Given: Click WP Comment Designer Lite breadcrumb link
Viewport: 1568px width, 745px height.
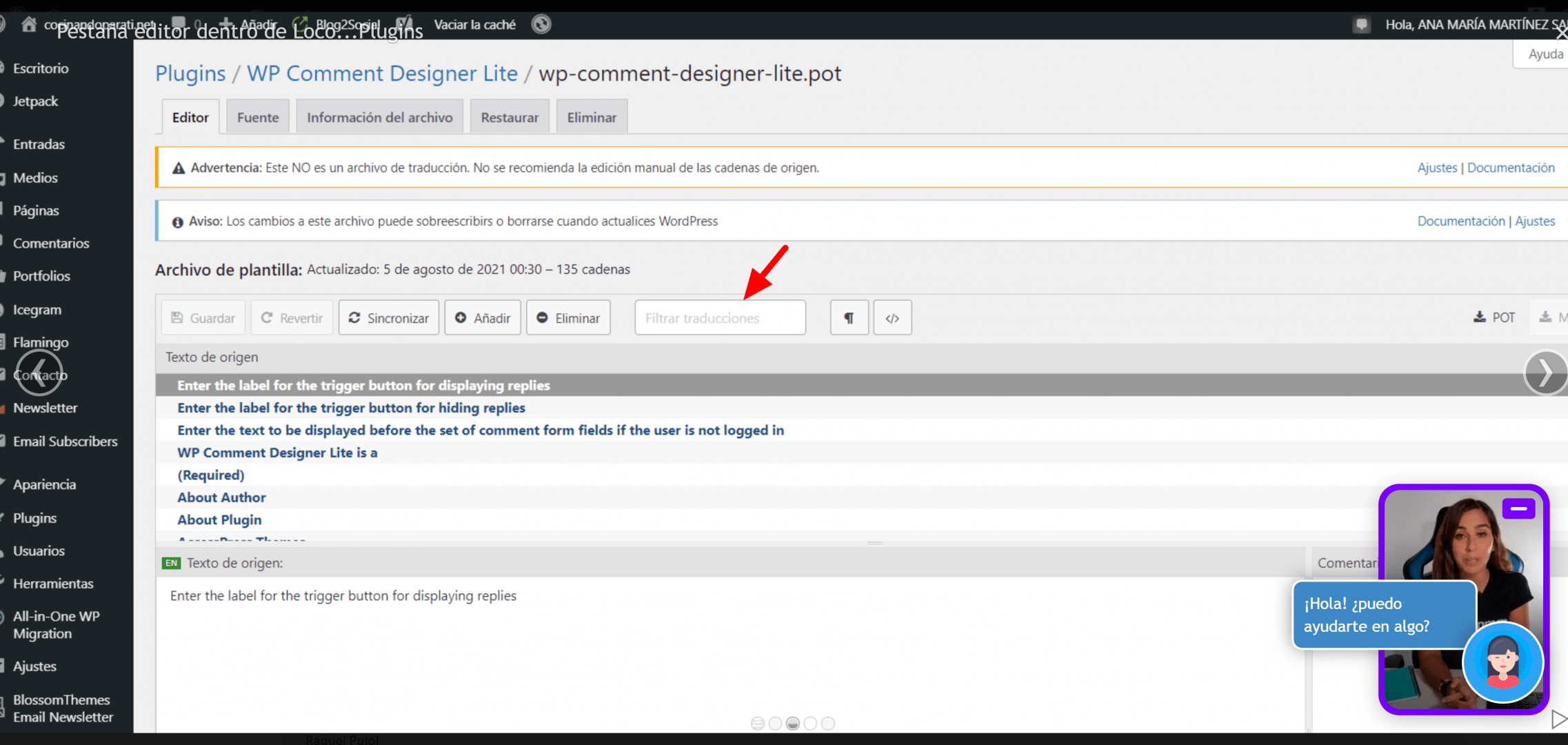Looking at the screenshot, I should (382, 73).
